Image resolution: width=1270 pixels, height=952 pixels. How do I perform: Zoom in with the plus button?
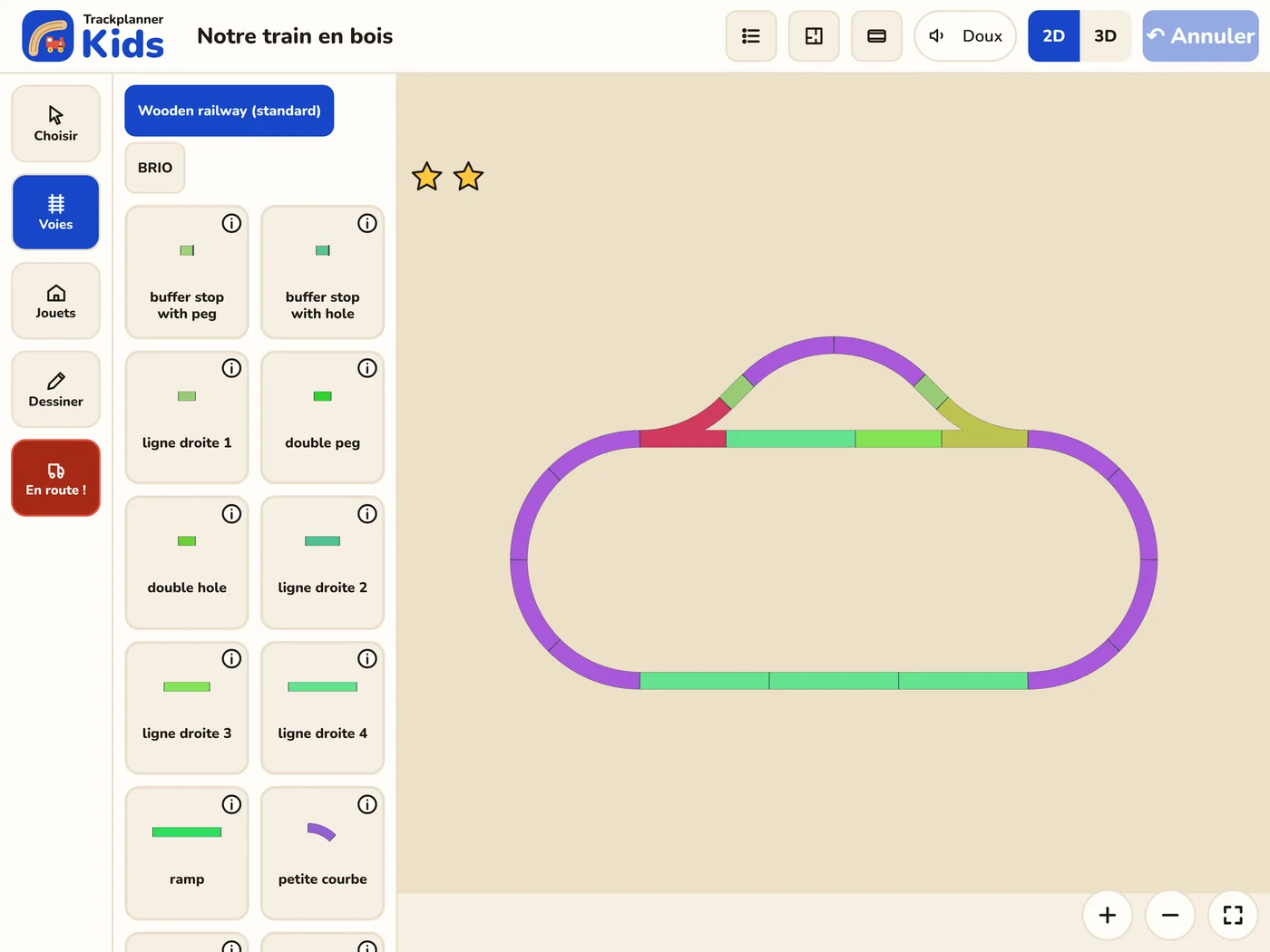pos(1108,915)
